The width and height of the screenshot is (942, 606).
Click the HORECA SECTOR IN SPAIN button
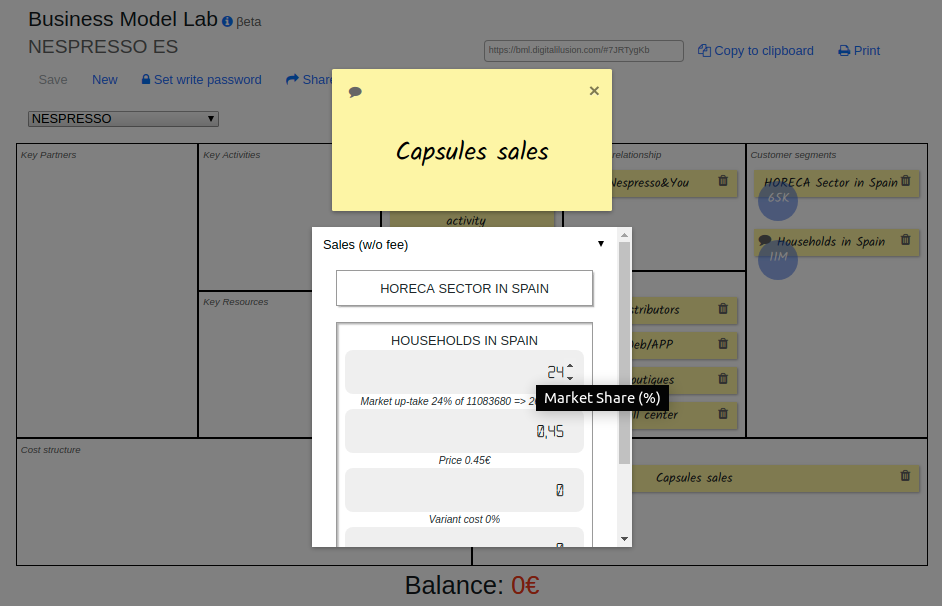464,288
